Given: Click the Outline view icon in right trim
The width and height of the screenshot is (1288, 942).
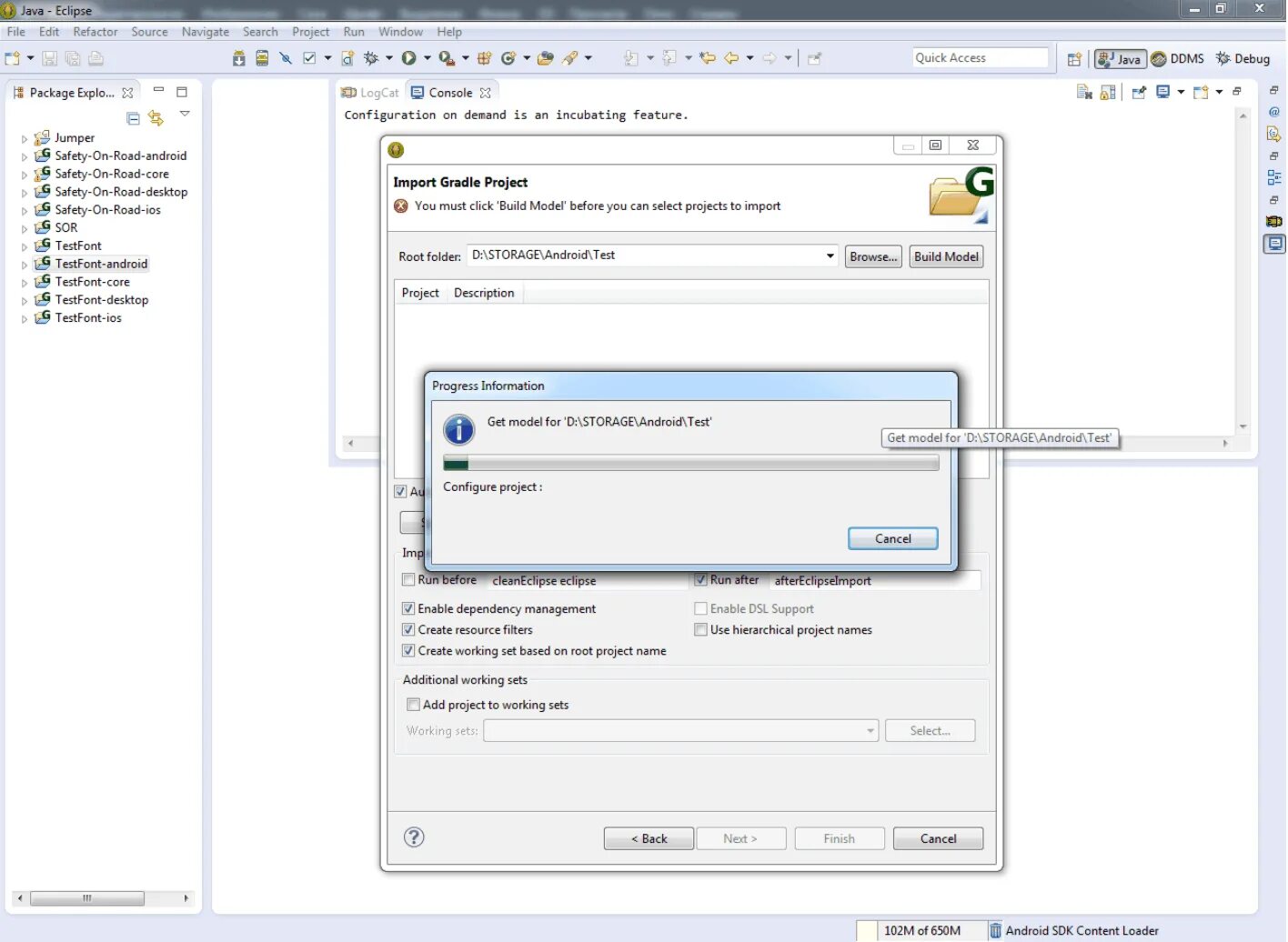Looking at the screenshot, I should pyautogui.click(x=1274, y=178).
